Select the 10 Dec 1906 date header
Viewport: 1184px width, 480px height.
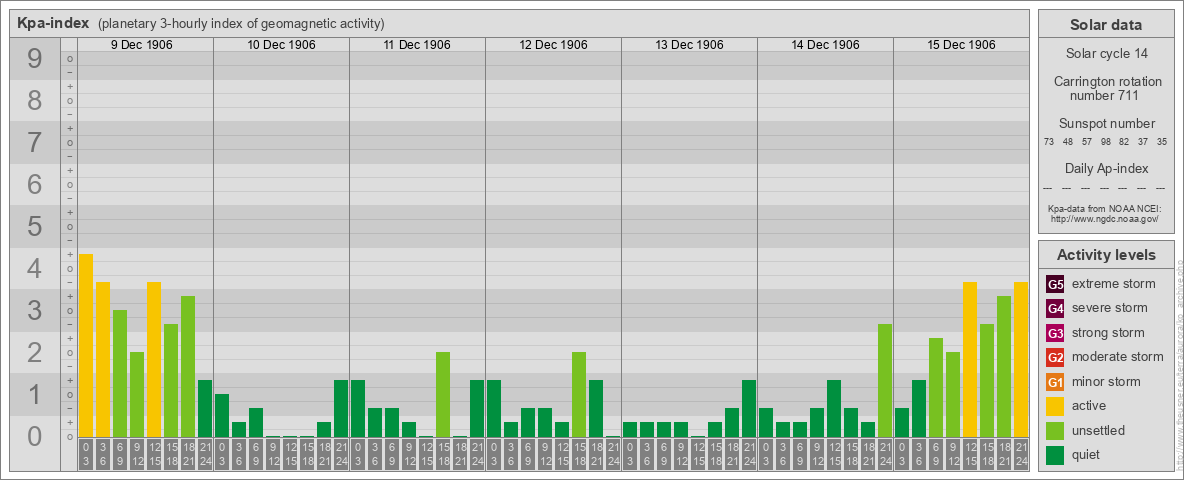pos(282,45)
